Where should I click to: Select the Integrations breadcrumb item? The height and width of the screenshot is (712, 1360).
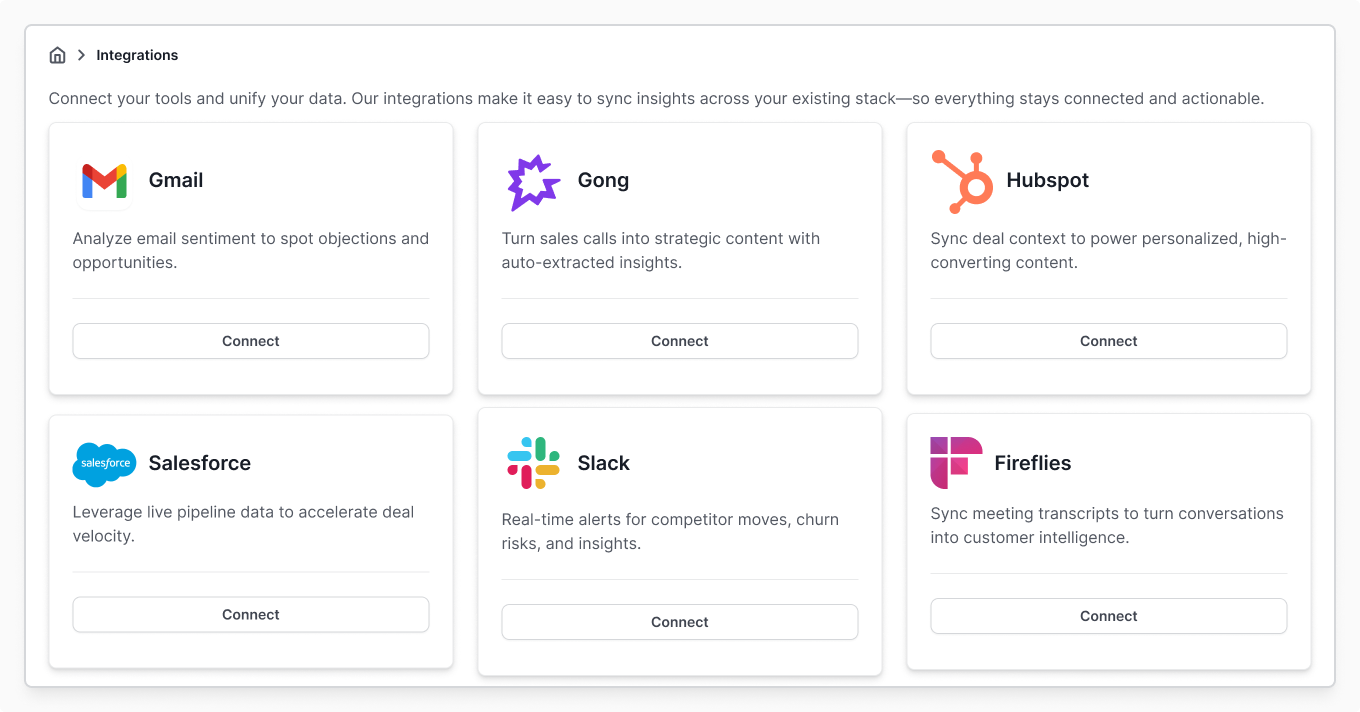click(x=137, y=55)
